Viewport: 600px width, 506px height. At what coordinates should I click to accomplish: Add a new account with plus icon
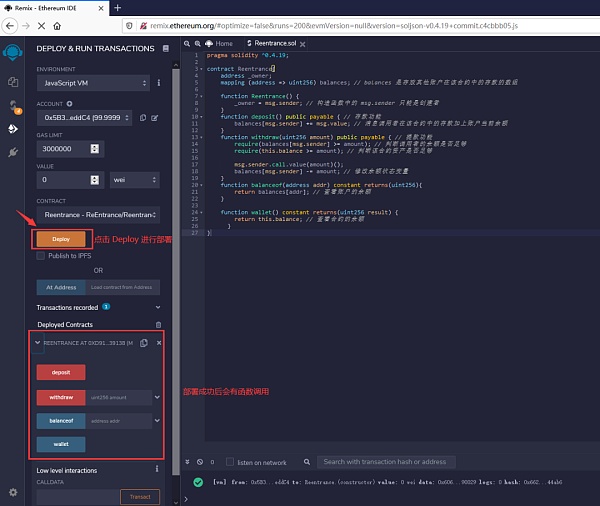pos(69,103)
